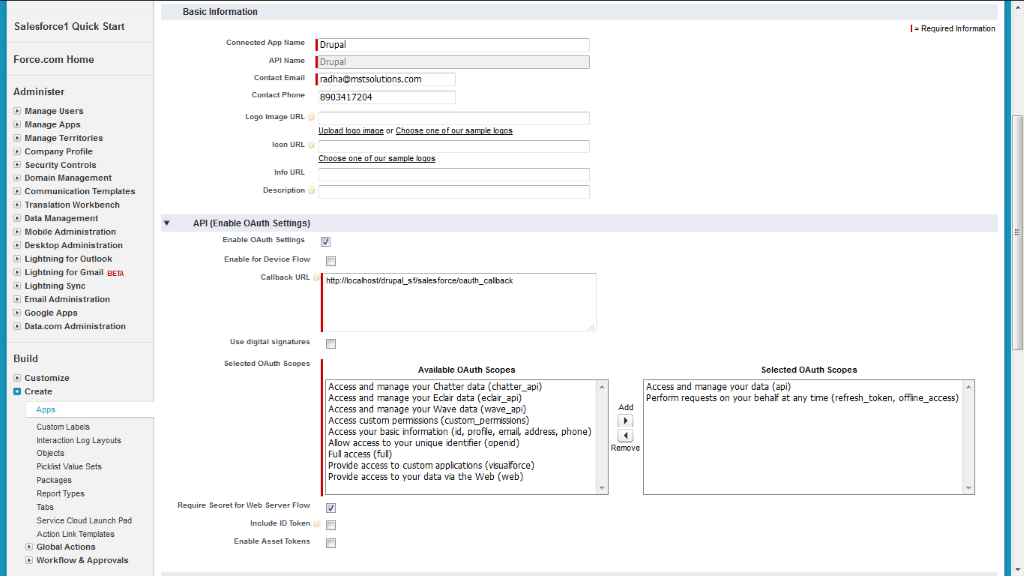Collapse the API (Enable OAuth Settings) section
Screen dimensions: 1024x576
click(x=167, y=223)
